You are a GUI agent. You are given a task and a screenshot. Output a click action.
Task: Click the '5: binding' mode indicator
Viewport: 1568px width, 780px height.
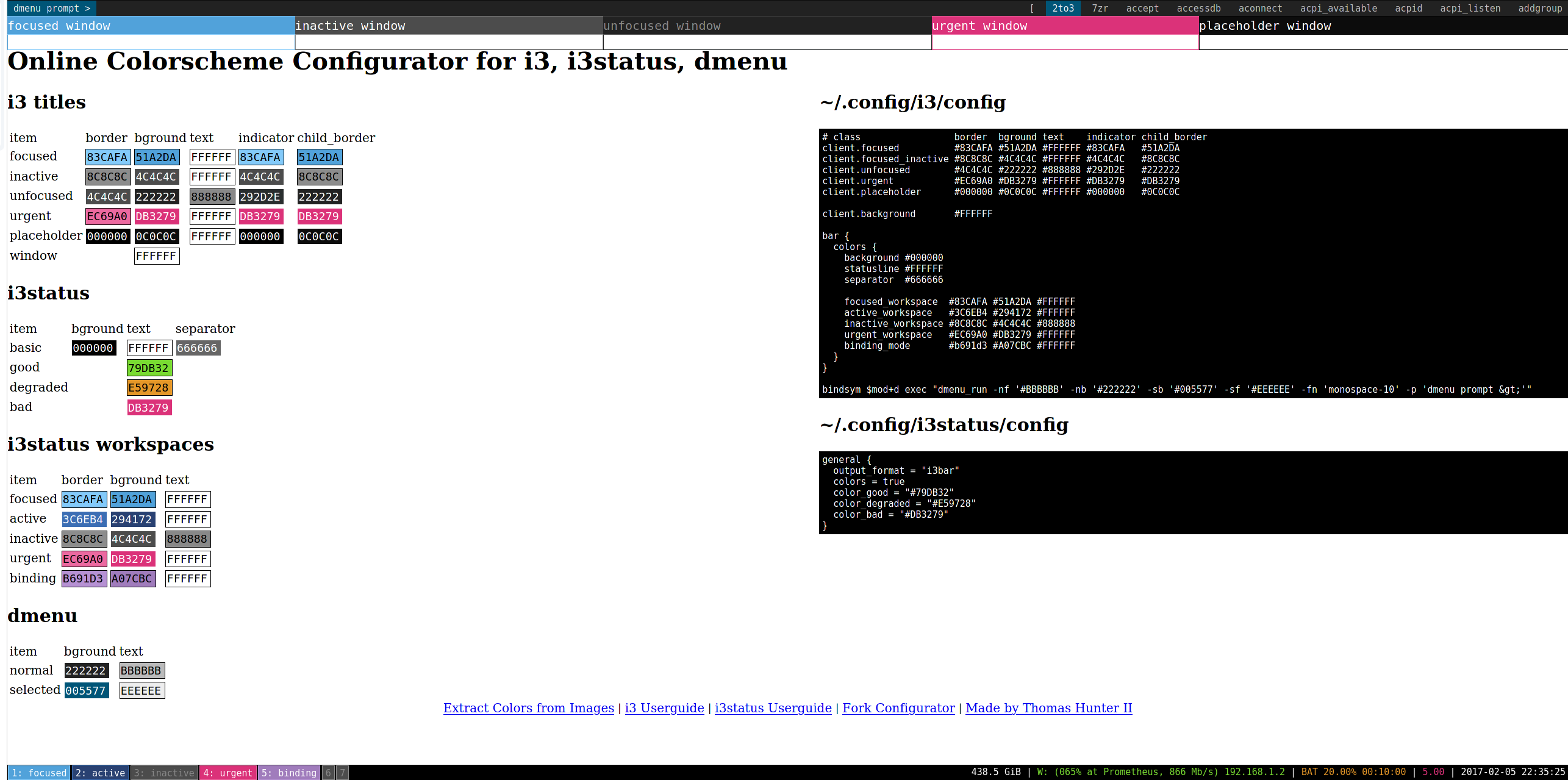pos(289,773)
